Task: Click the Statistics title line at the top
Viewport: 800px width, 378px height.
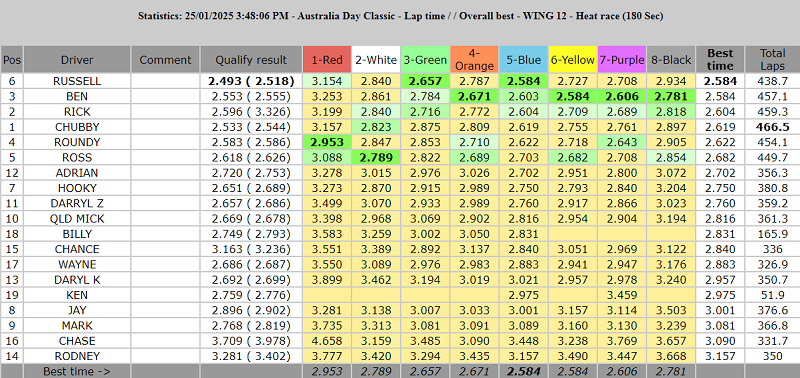Action: click(400, 16)
